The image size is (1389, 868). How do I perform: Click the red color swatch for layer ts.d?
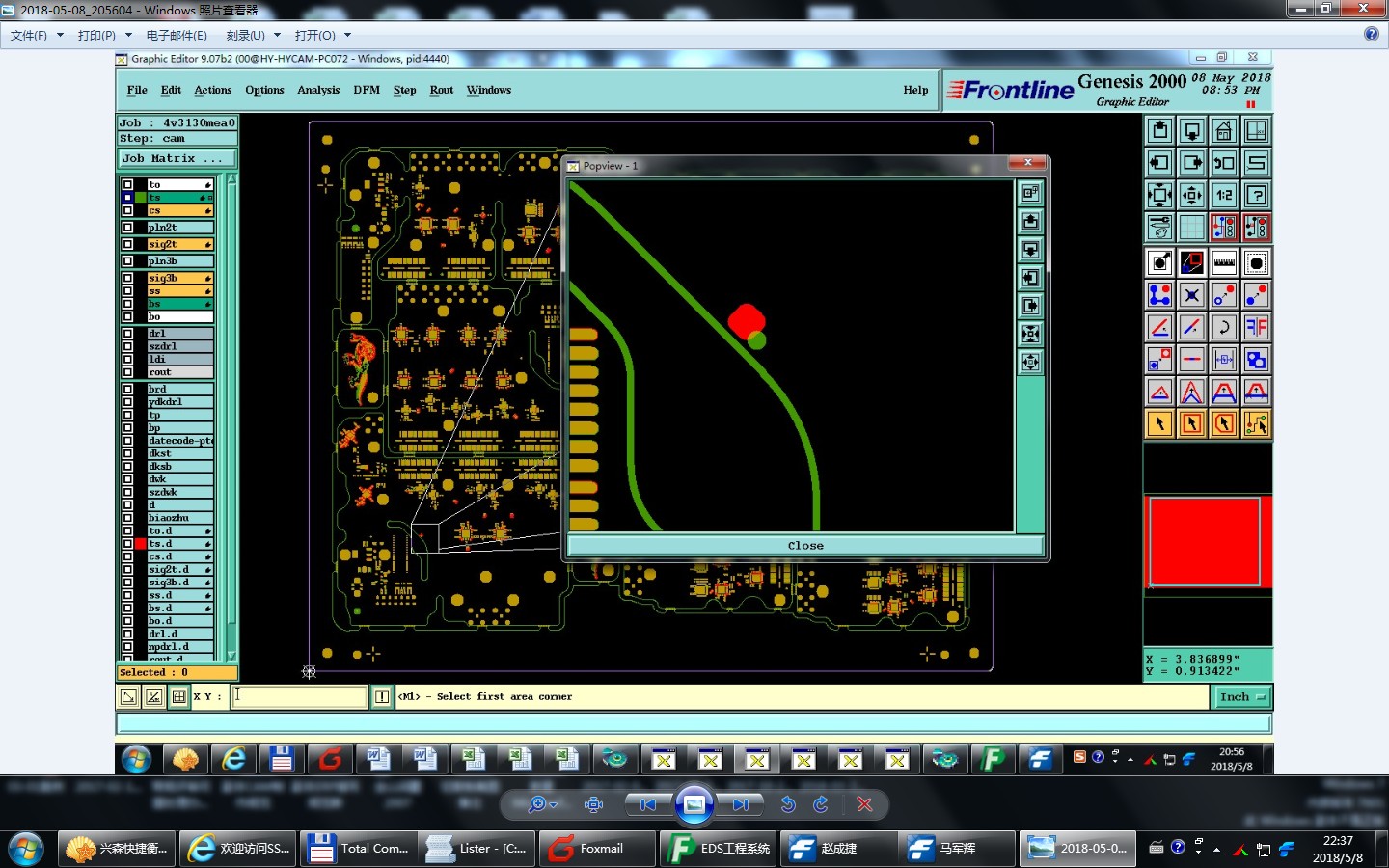pyautogui.click(x=141, y=544)
